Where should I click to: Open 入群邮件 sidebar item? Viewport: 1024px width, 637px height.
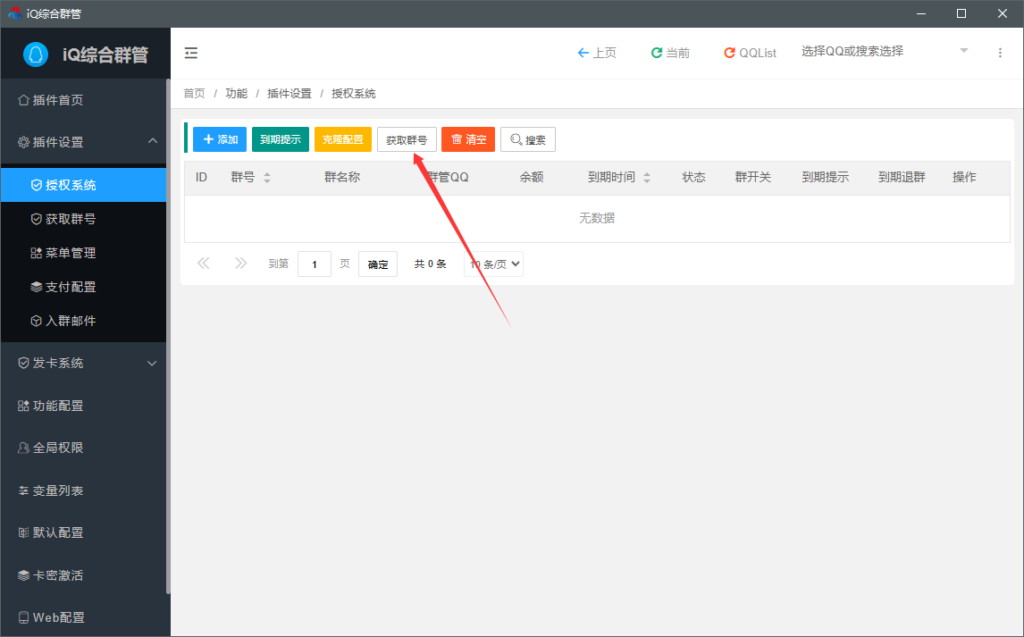[84, 321]
